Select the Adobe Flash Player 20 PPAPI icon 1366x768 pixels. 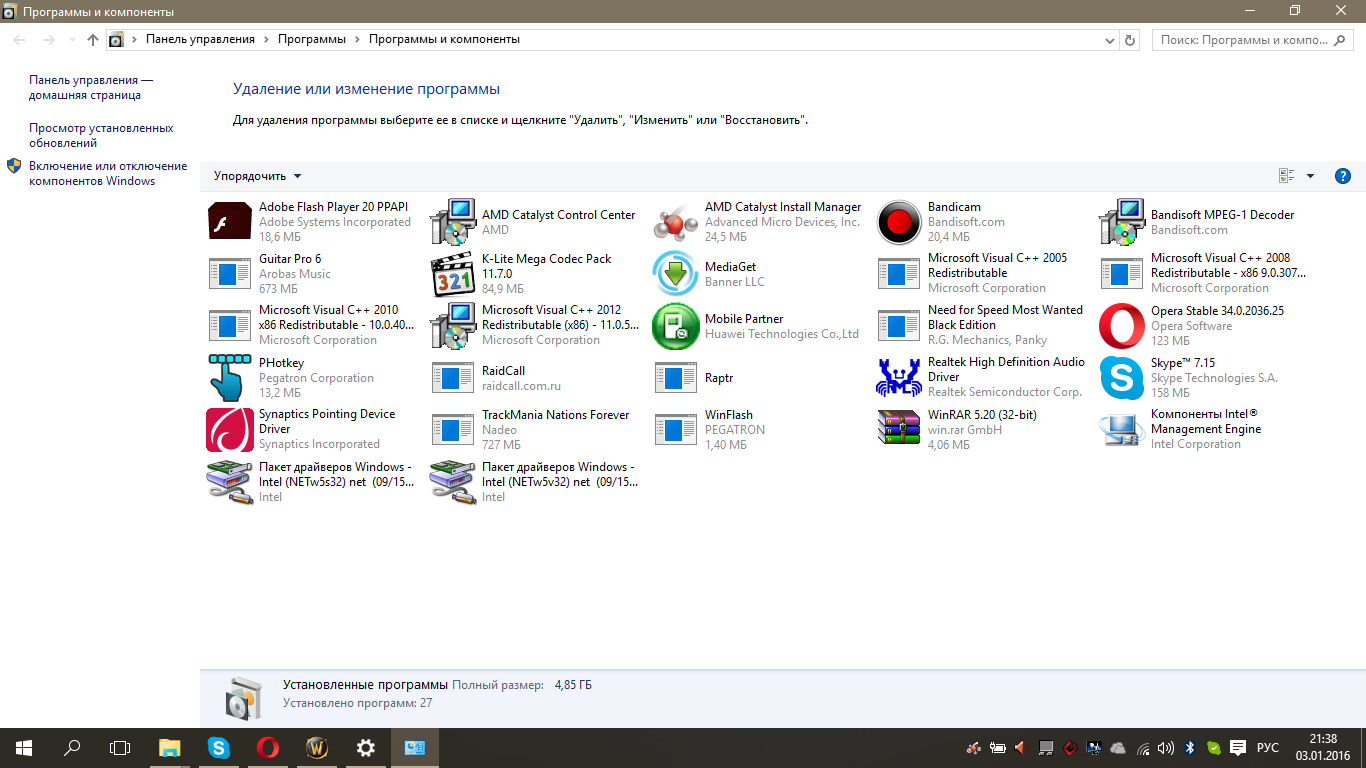click(229, 222)
